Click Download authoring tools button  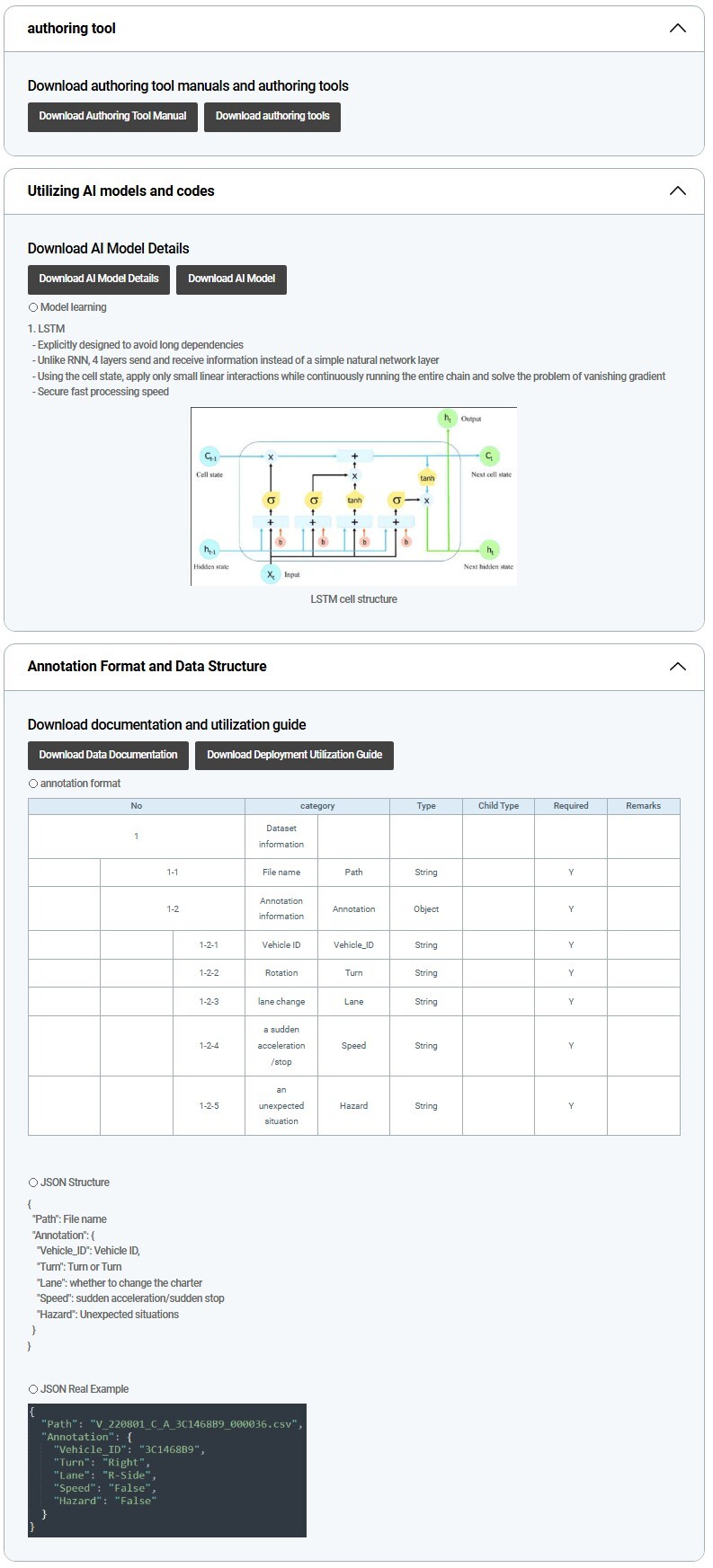pos(272,116)
